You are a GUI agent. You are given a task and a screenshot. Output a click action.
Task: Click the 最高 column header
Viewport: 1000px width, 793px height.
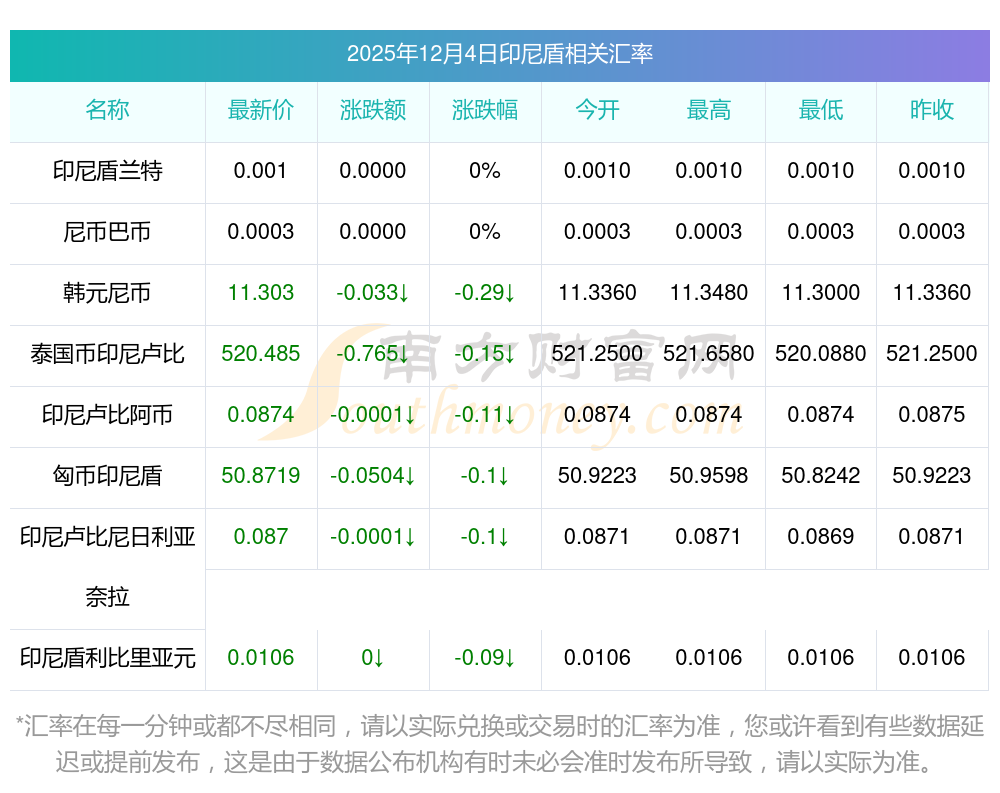tap(709, 110)
